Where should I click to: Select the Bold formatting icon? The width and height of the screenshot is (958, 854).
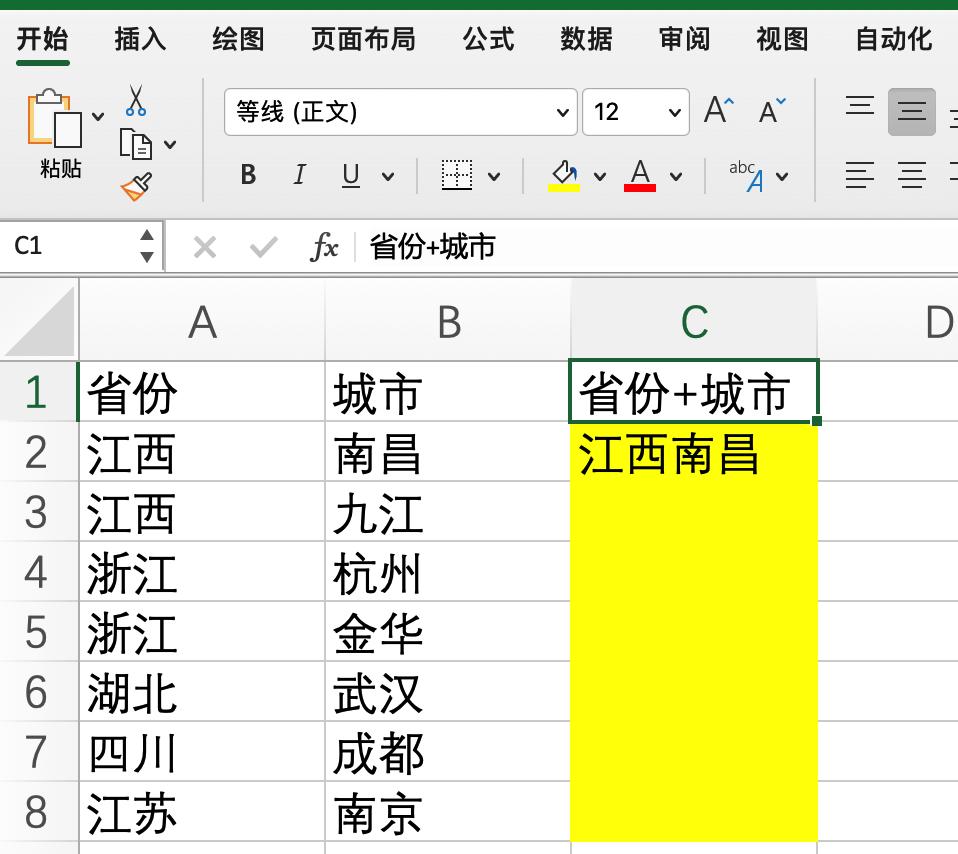[248, 175]
